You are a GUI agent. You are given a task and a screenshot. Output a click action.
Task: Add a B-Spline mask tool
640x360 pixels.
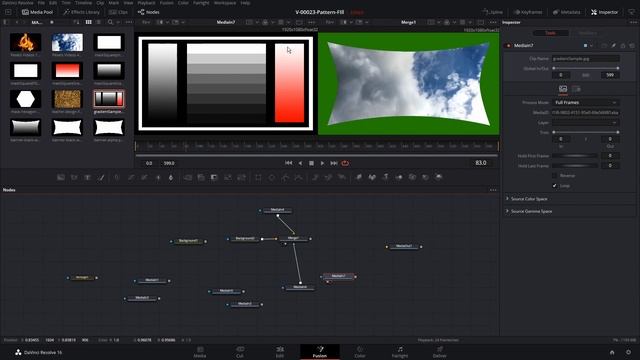tap(299, 177)
